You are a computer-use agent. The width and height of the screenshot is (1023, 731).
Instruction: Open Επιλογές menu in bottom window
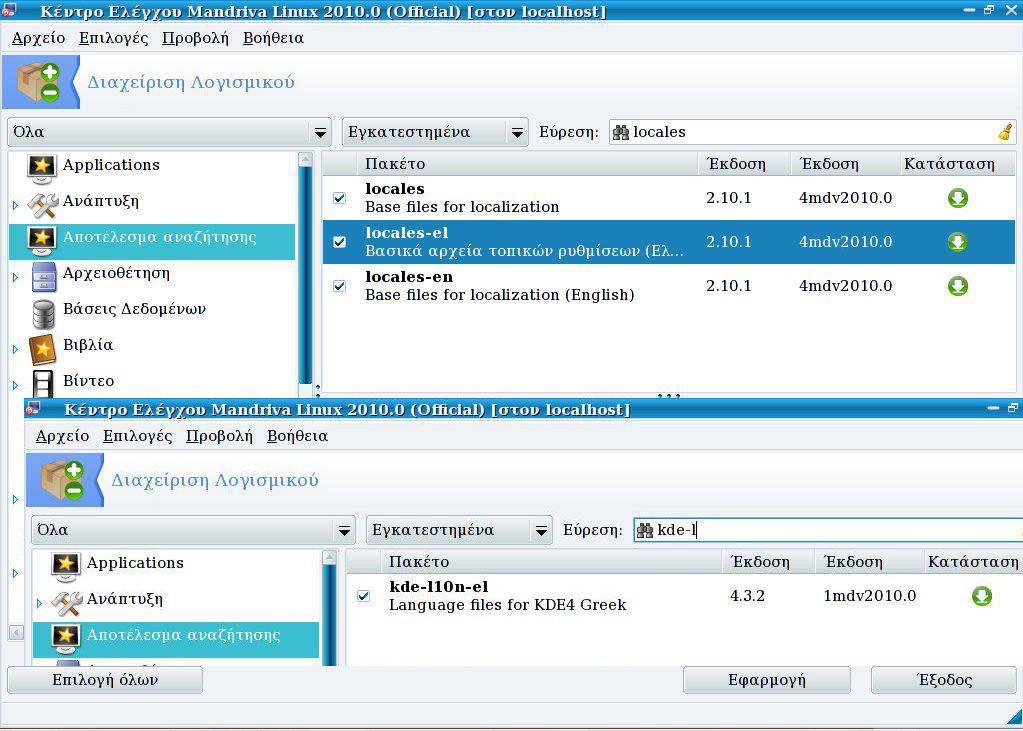(138, 436)
